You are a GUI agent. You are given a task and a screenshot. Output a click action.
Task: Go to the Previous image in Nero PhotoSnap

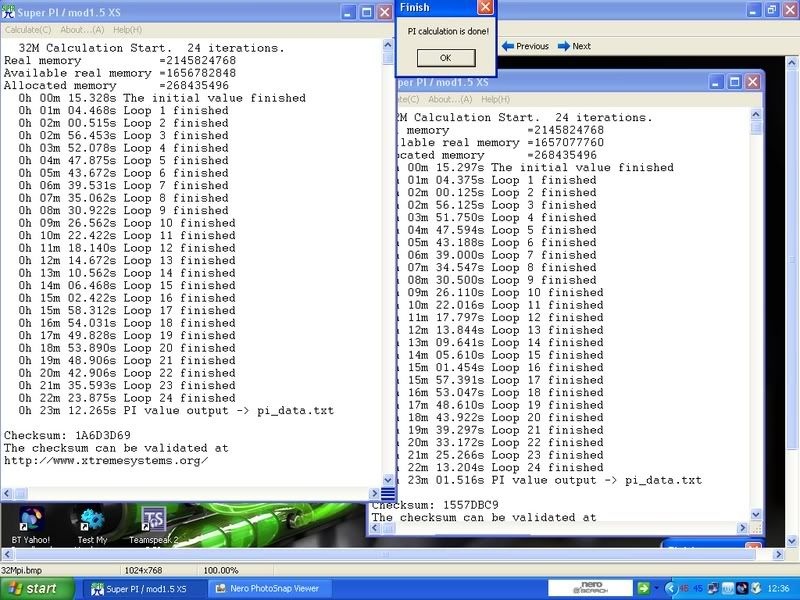525,46
